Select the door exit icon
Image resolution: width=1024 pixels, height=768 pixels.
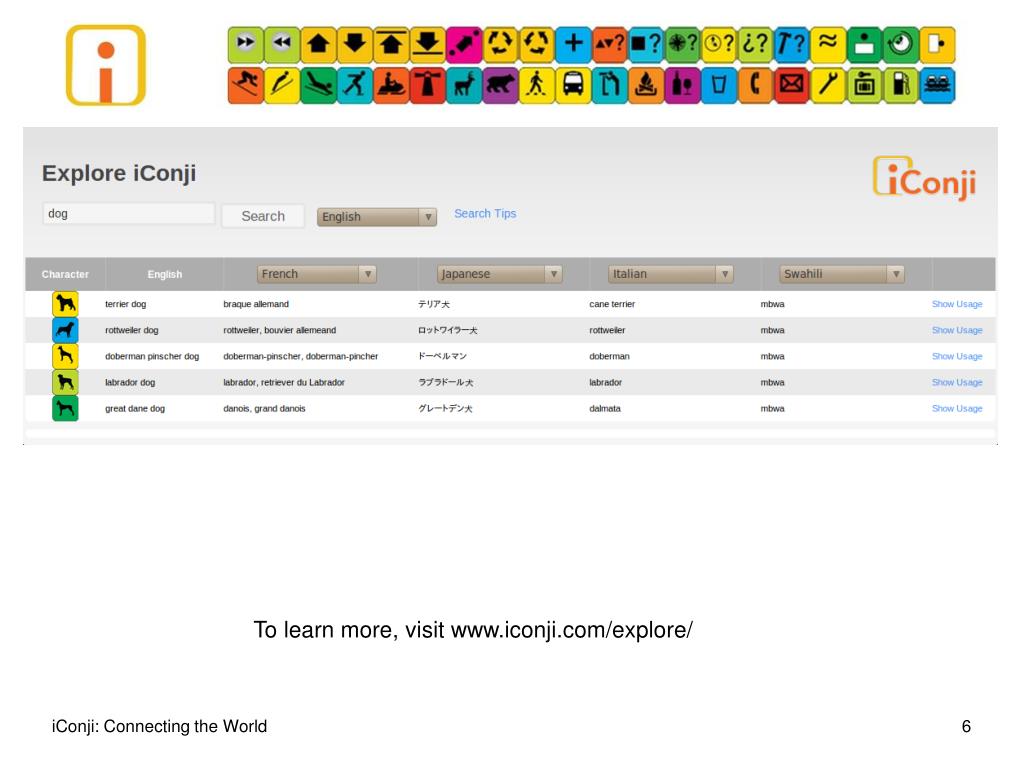point(938,44)
